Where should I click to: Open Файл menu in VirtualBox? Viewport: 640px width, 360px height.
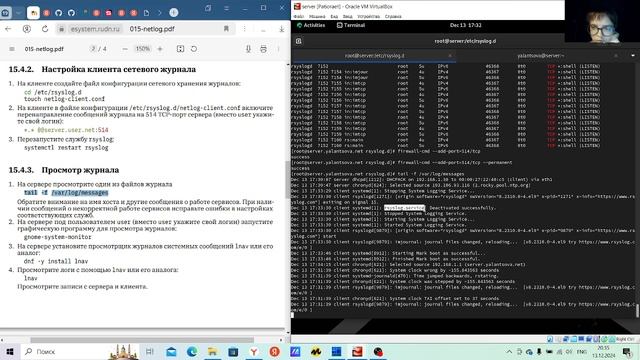click(x=299, y=17)
